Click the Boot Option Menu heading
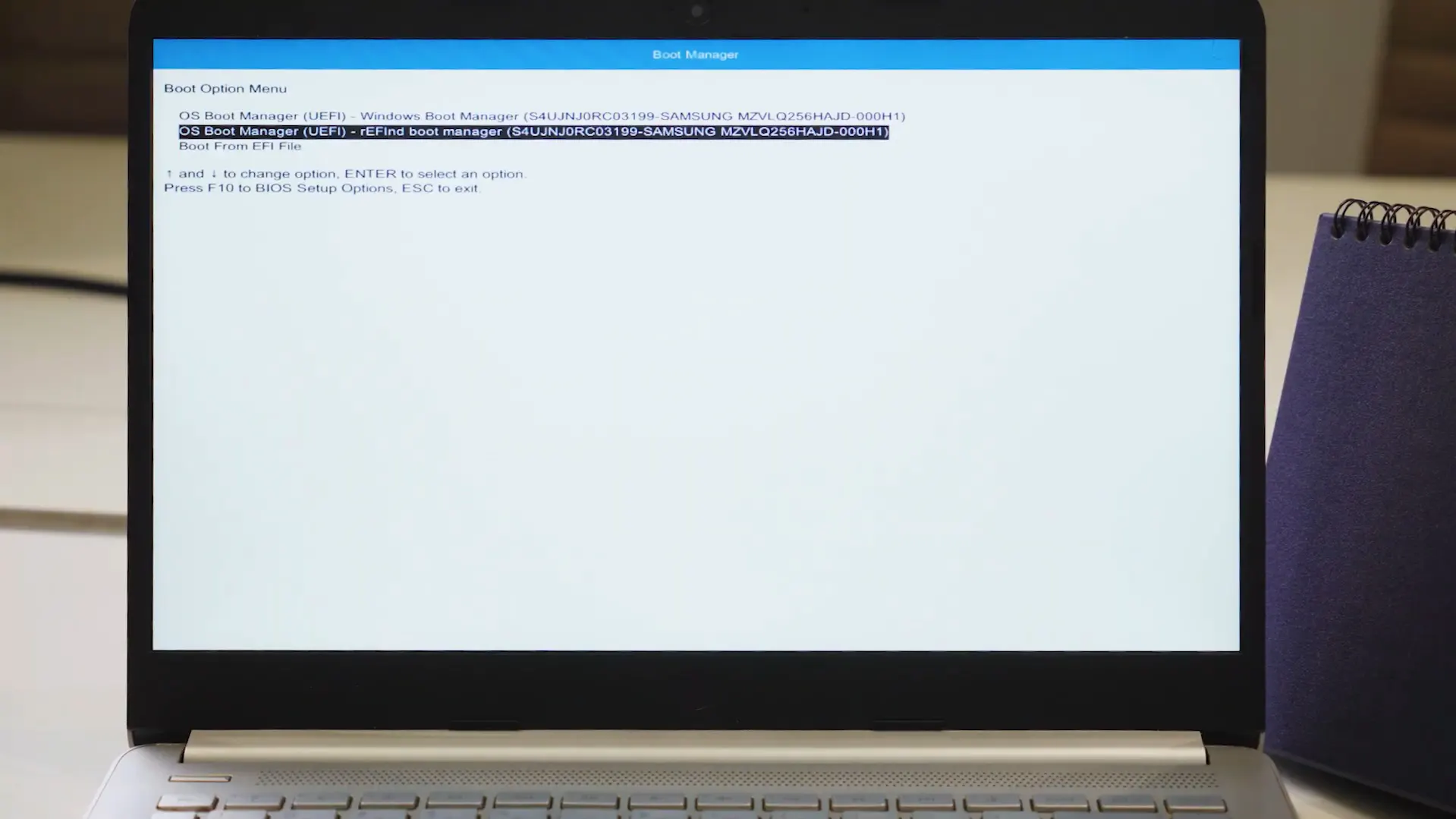Viewport: 1456px width, 819px height. [x=225, y=88]
